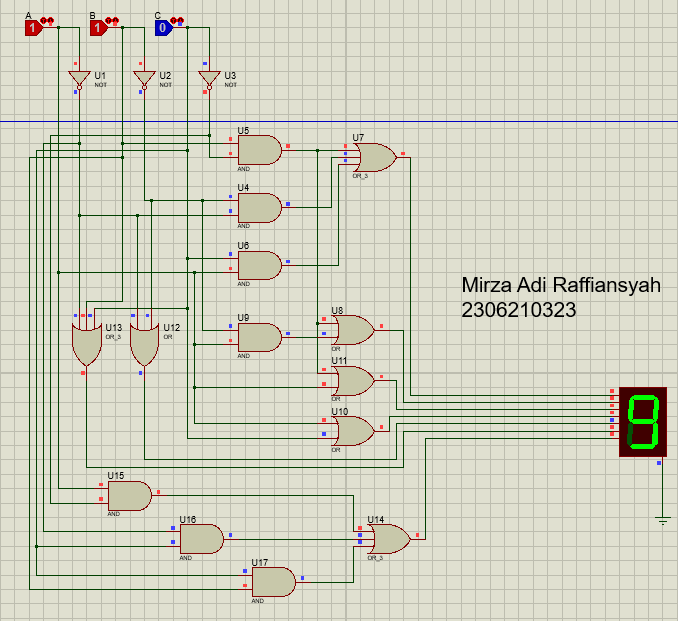
Task: Click the U5 AND gate
Action: point(258,150)
